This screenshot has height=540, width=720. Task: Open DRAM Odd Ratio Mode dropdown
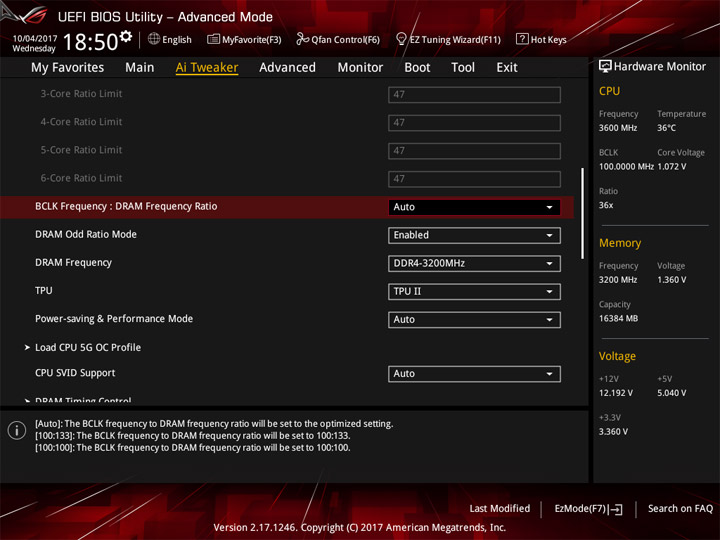tap(474, 235)
